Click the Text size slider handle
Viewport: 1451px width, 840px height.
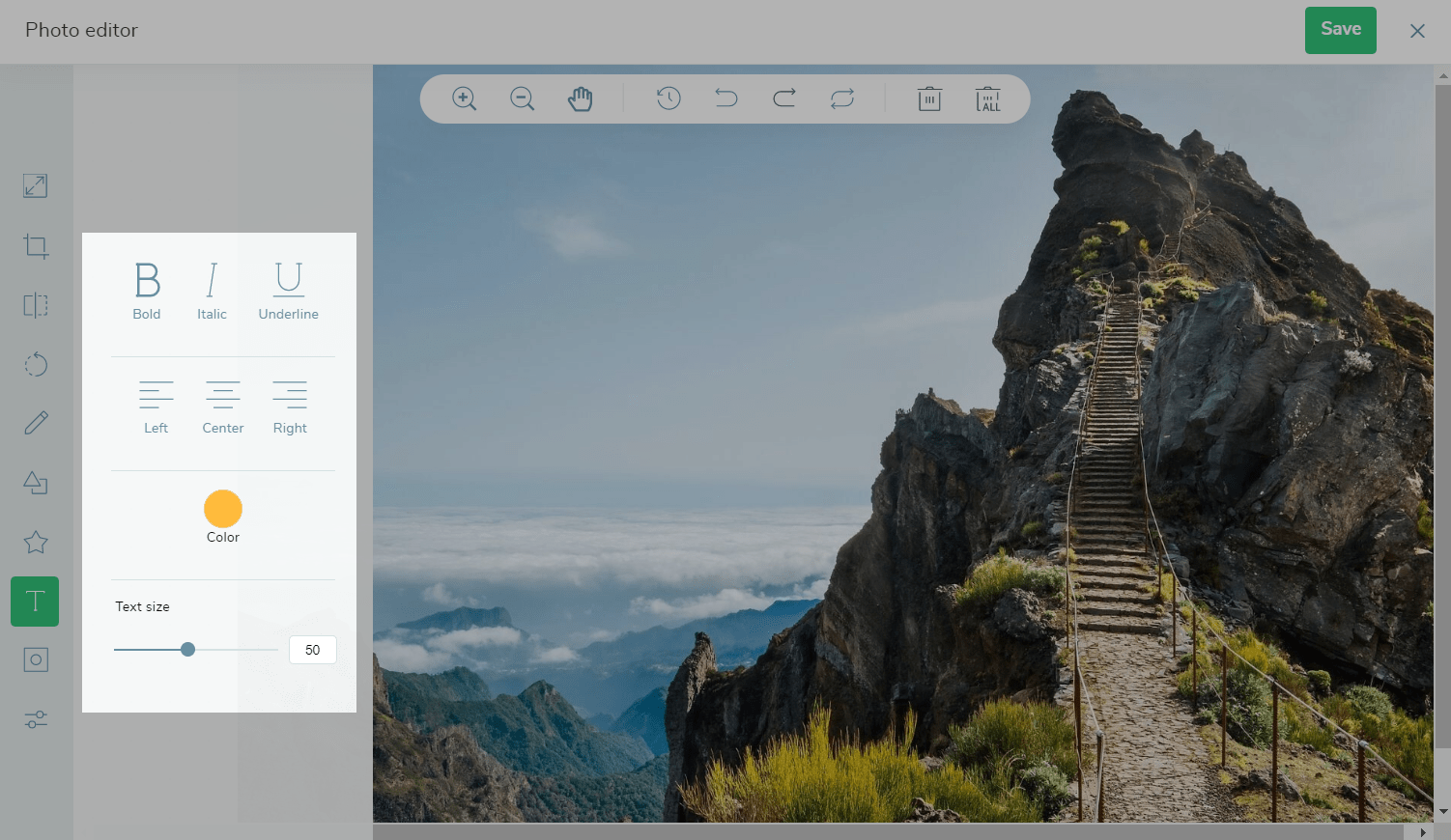click(188, 650)
